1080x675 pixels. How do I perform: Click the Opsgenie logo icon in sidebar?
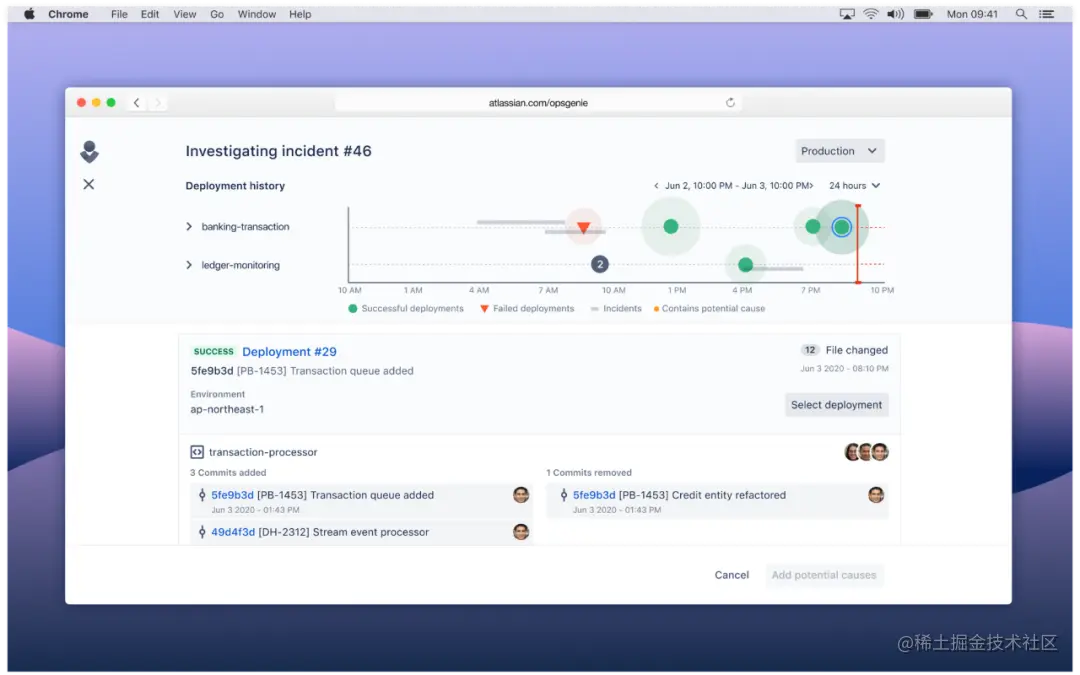coord(90,152)
